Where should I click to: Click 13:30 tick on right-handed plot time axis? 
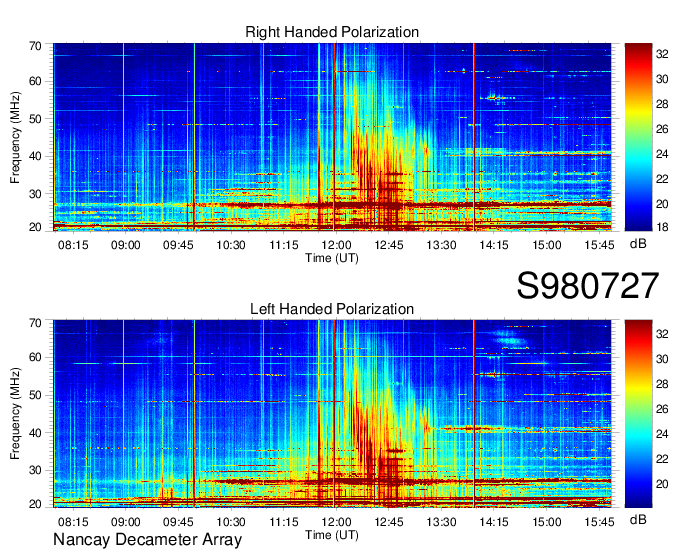tap(441, 245)
